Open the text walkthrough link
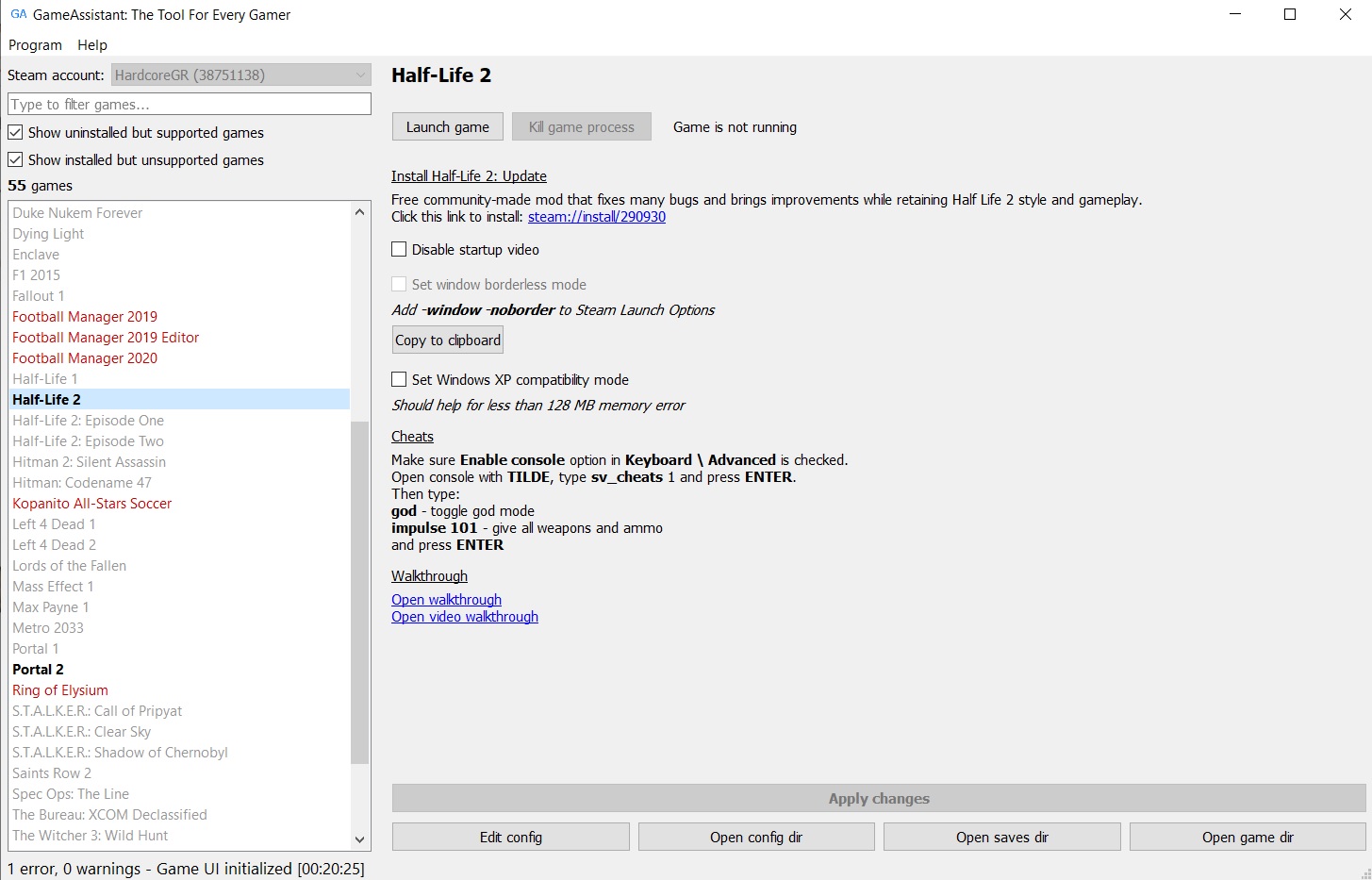This screenshot has width=1372, height=880. pos(447,600)
